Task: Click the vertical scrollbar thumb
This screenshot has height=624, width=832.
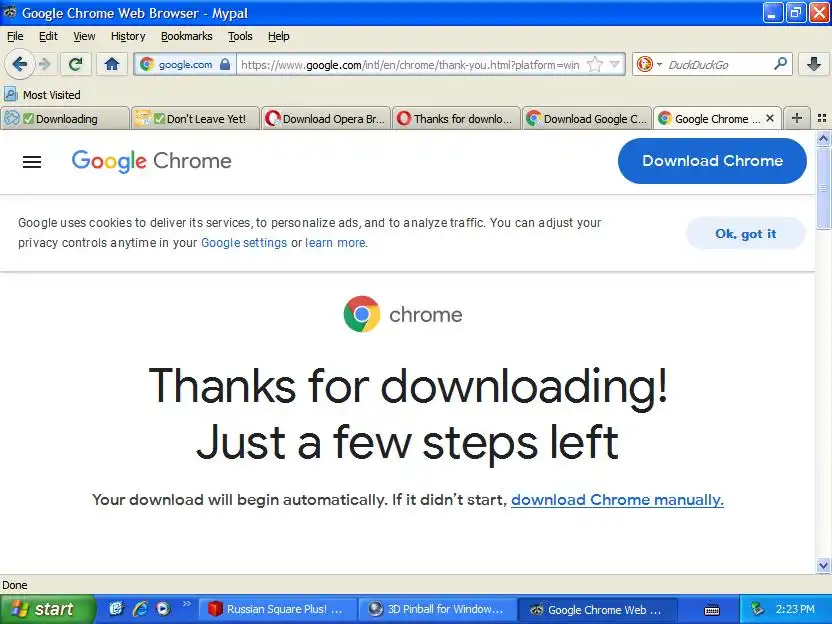Action: point(823,188)
